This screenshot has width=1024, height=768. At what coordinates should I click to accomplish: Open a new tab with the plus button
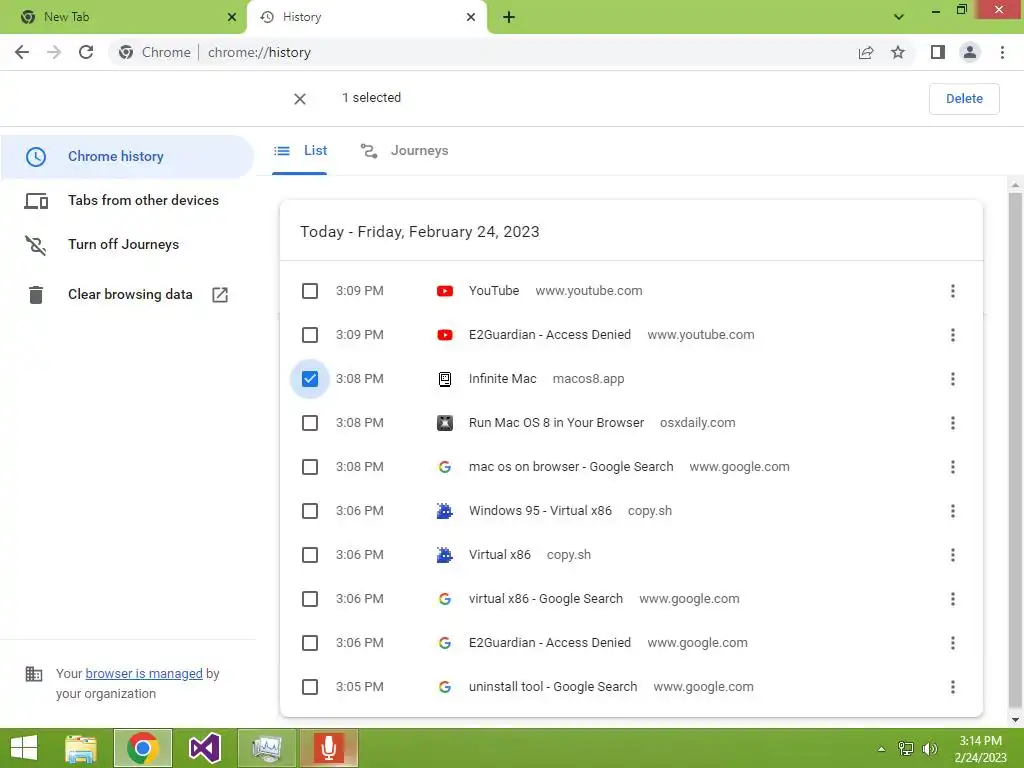pyautogui.click(x=509, y=17)
